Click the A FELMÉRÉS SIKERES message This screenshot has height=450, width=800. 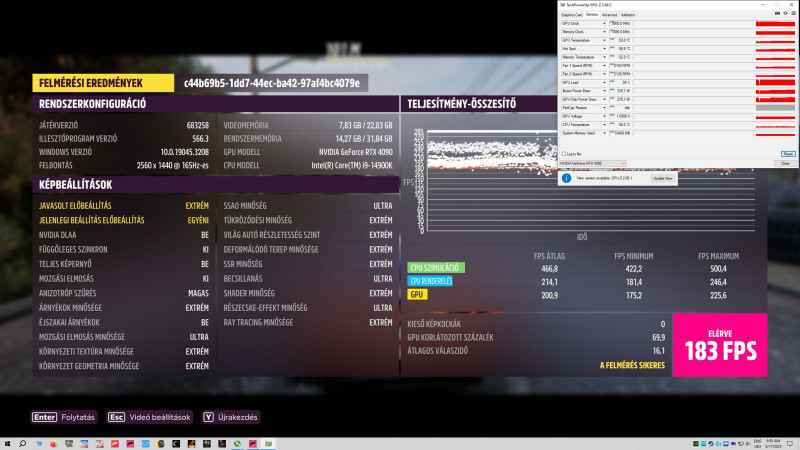pyautogui.click(x=632, y=365)
